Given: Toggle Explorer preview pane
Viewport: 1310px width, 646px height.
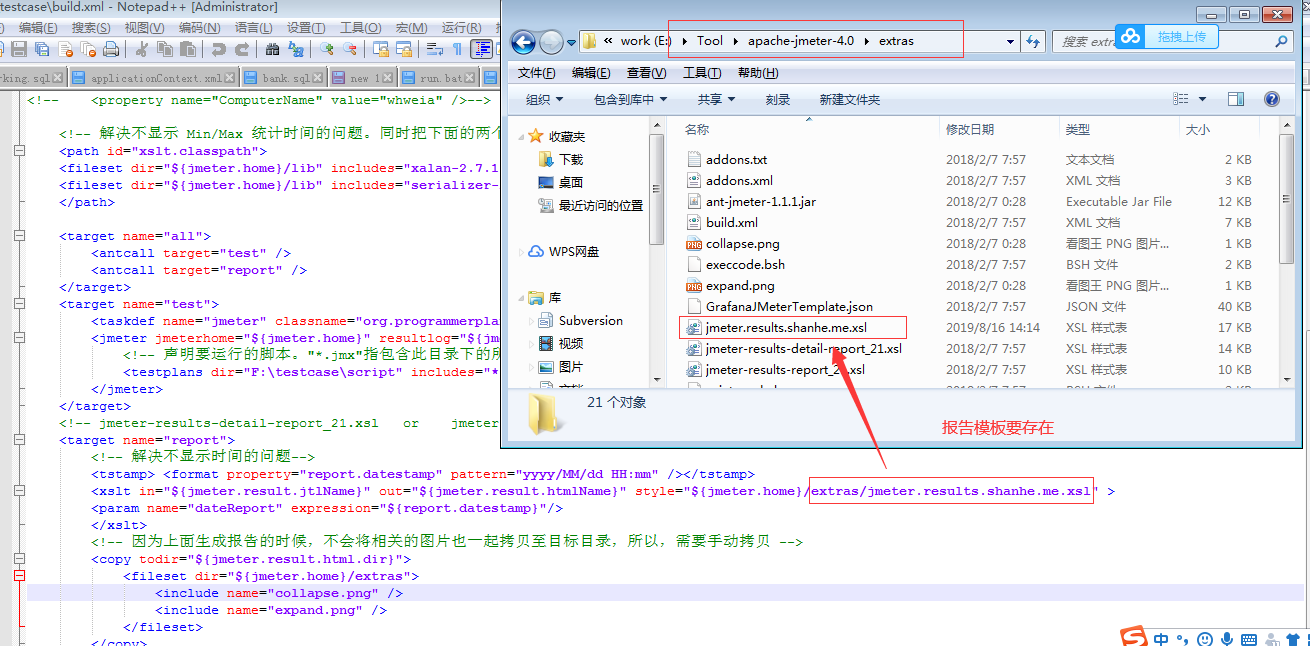Looking at the screenshot, I should pyautogui.click(x=1236, y=99).
